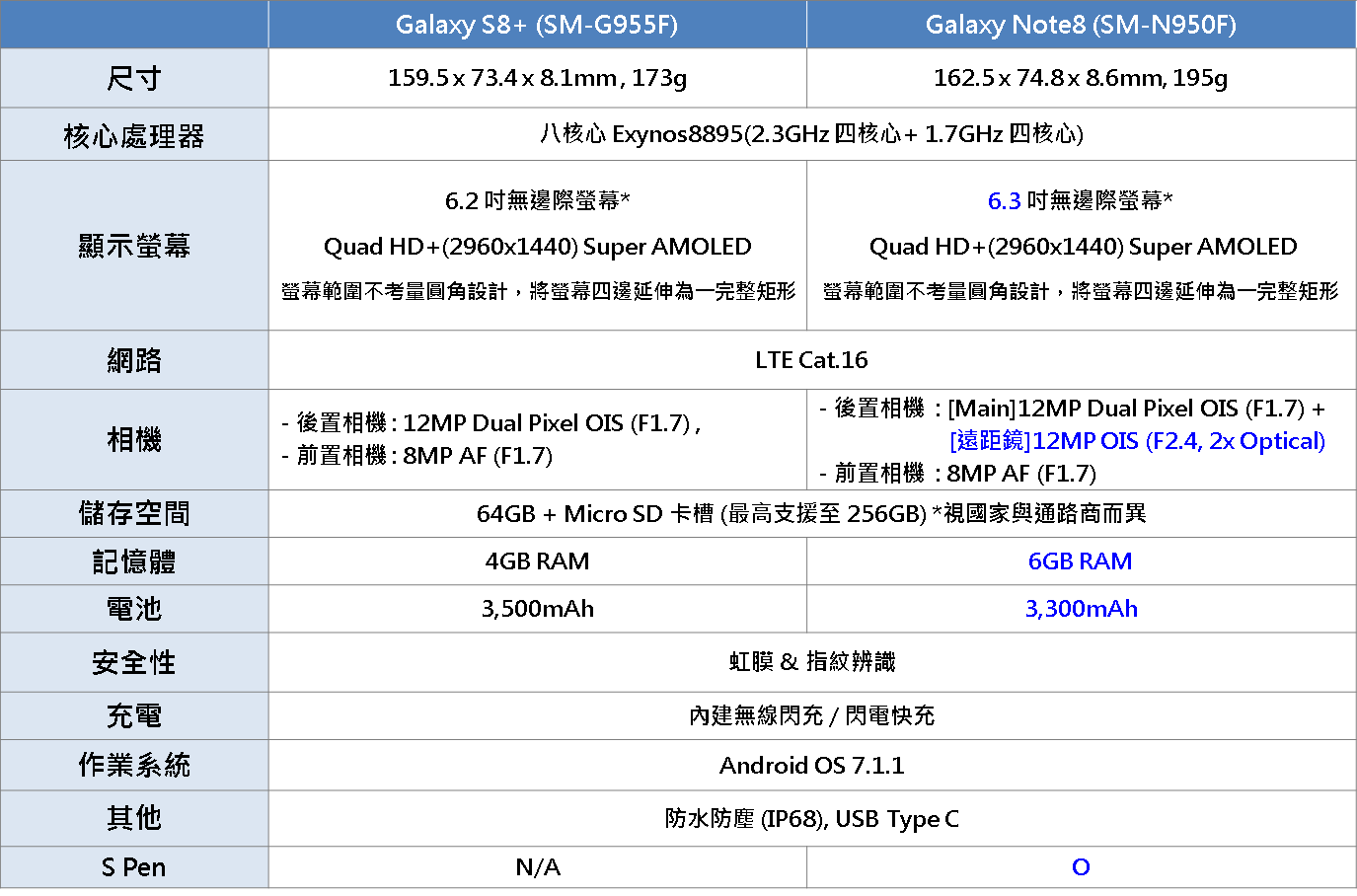Click the 內建無線閃充 / 閃電快充 cell
Viewport: 1357px width, 896px height.
coord(811,715)
